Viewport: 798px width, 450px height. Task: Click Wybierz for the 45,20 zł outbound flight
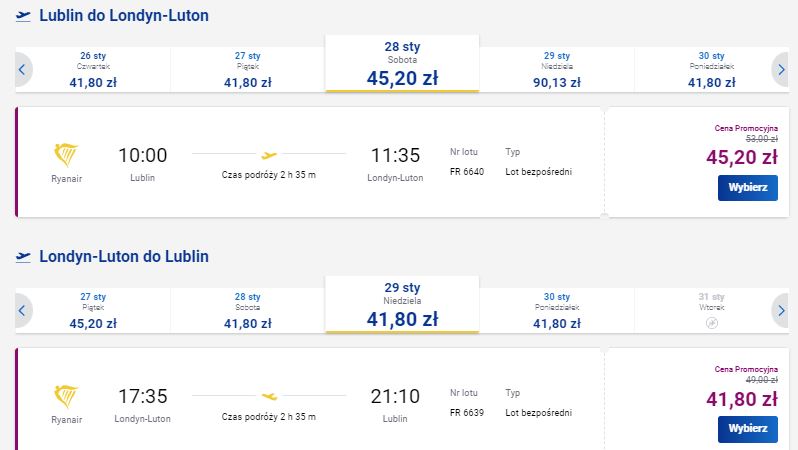coord(748,188)
